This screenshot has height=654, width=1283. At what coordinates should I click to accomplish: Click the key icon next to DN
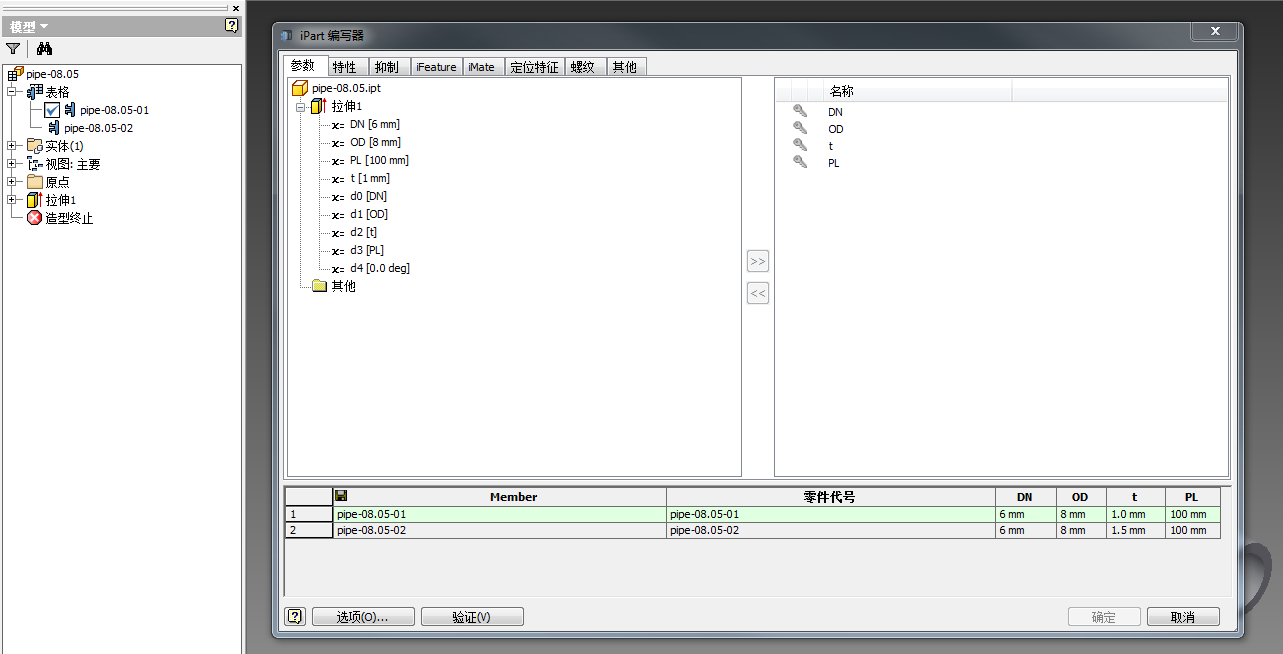[x=800, y=112]
